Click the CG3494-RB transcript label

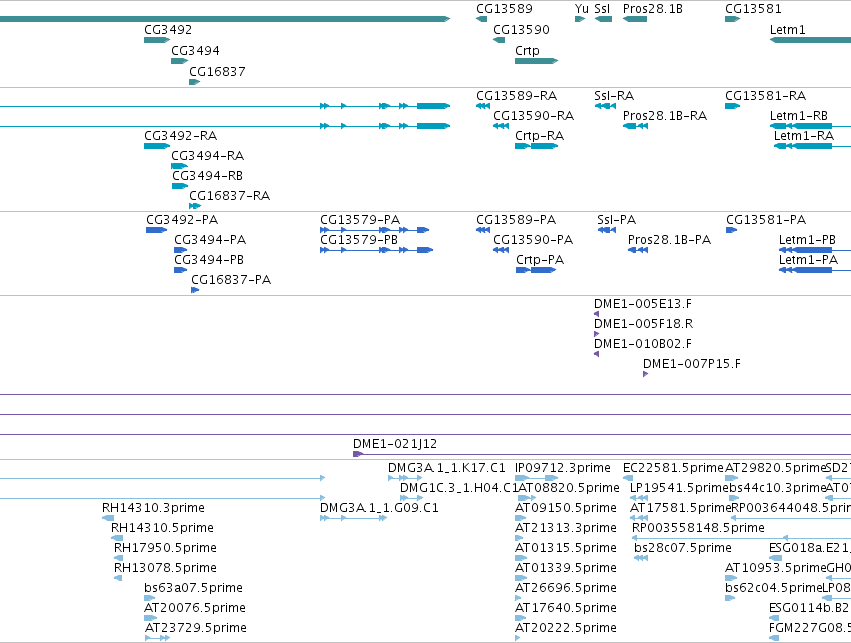(x=207, y=175)
